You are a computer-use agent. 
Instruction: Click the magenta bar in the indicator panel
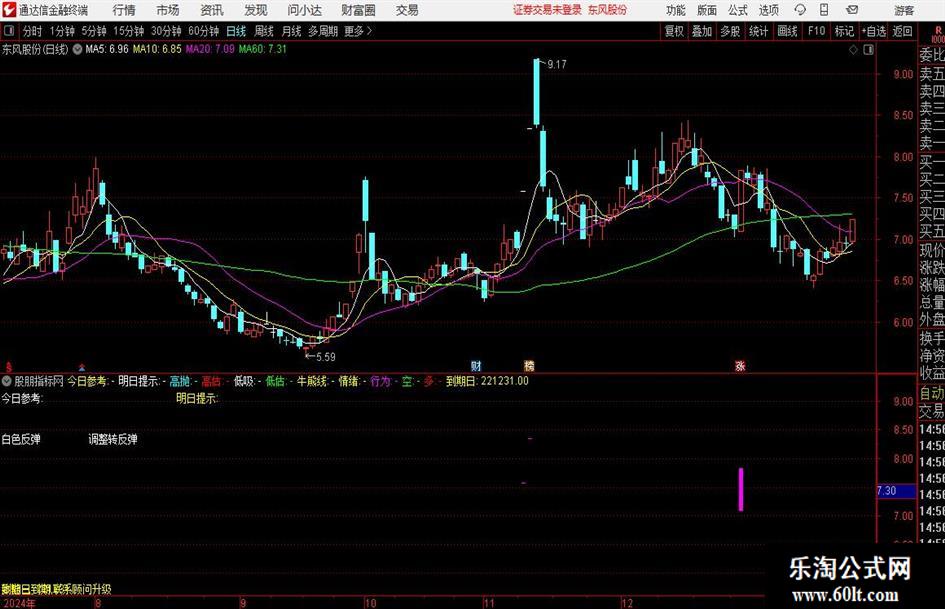point(741,490)
